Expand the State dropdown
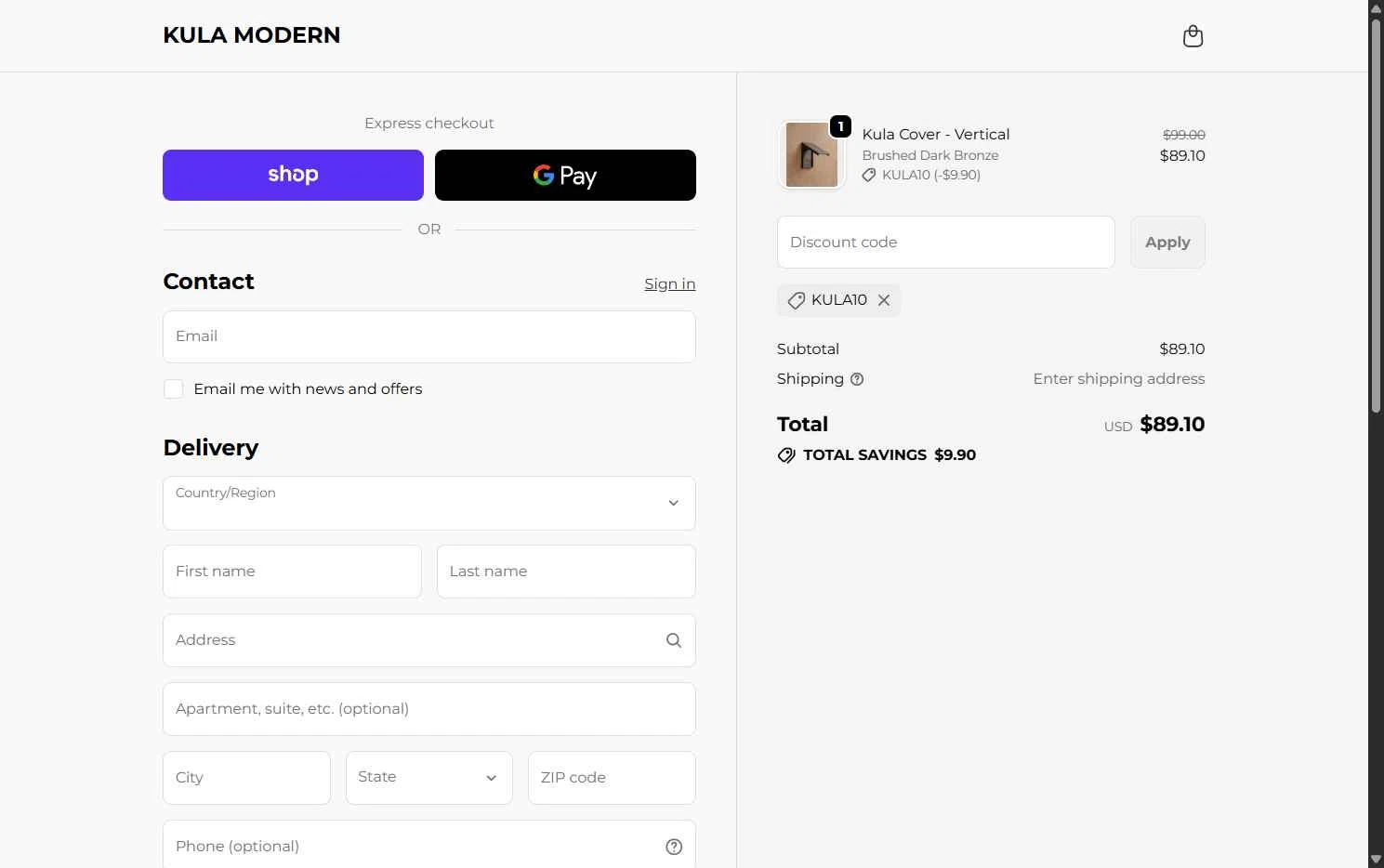Screen dimensions: 1384x868 [x=429, y=778]
